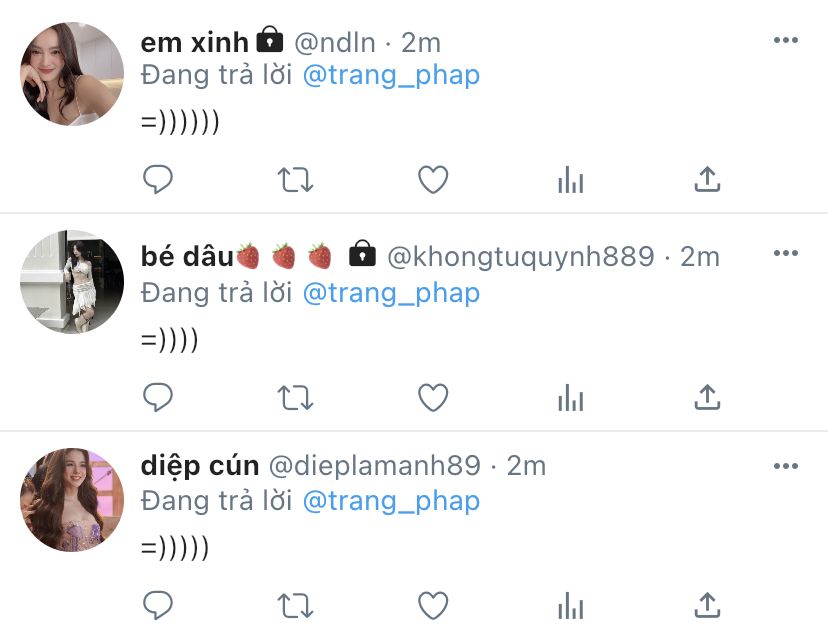Open more options for diệp cún's tweet
This screenshot has height=635, width=828.
(786, 466)
